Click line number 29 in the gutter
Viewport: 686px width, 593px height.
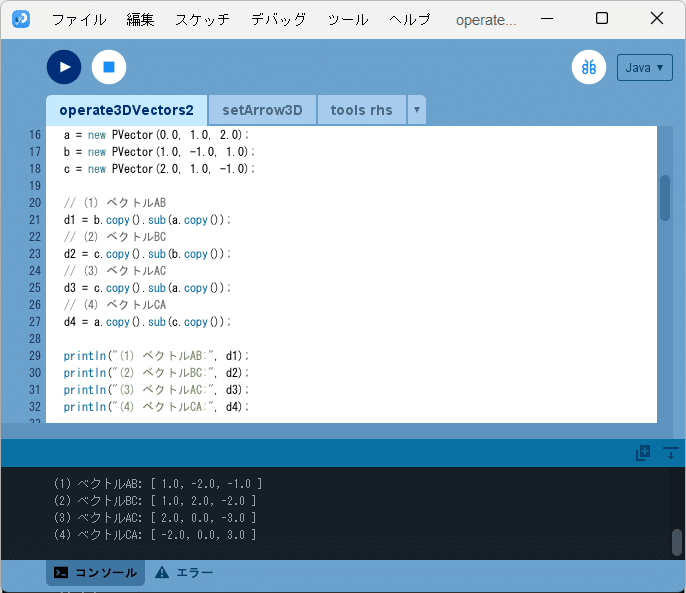[35, 356]
